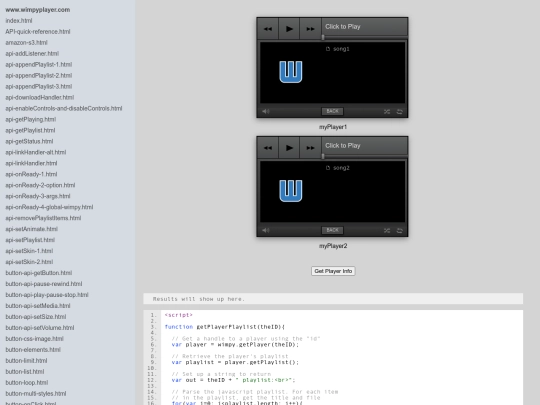Open api-linkHandler-alt.html link
Viewport: 540px width, 405px height.
(35, 152)
